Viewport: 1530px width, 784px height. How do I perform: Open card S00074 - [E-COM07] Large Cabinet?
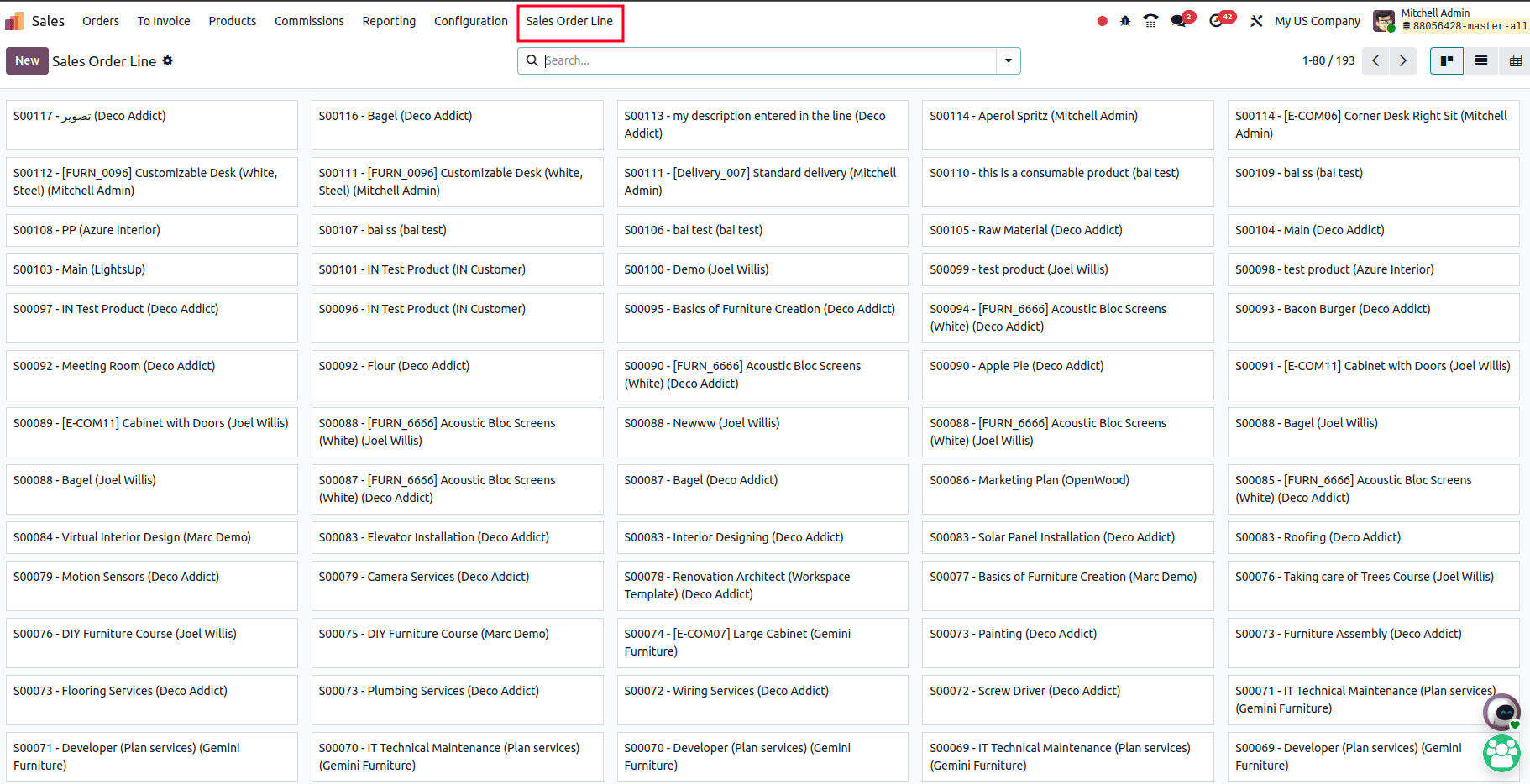tap(762, 643)
